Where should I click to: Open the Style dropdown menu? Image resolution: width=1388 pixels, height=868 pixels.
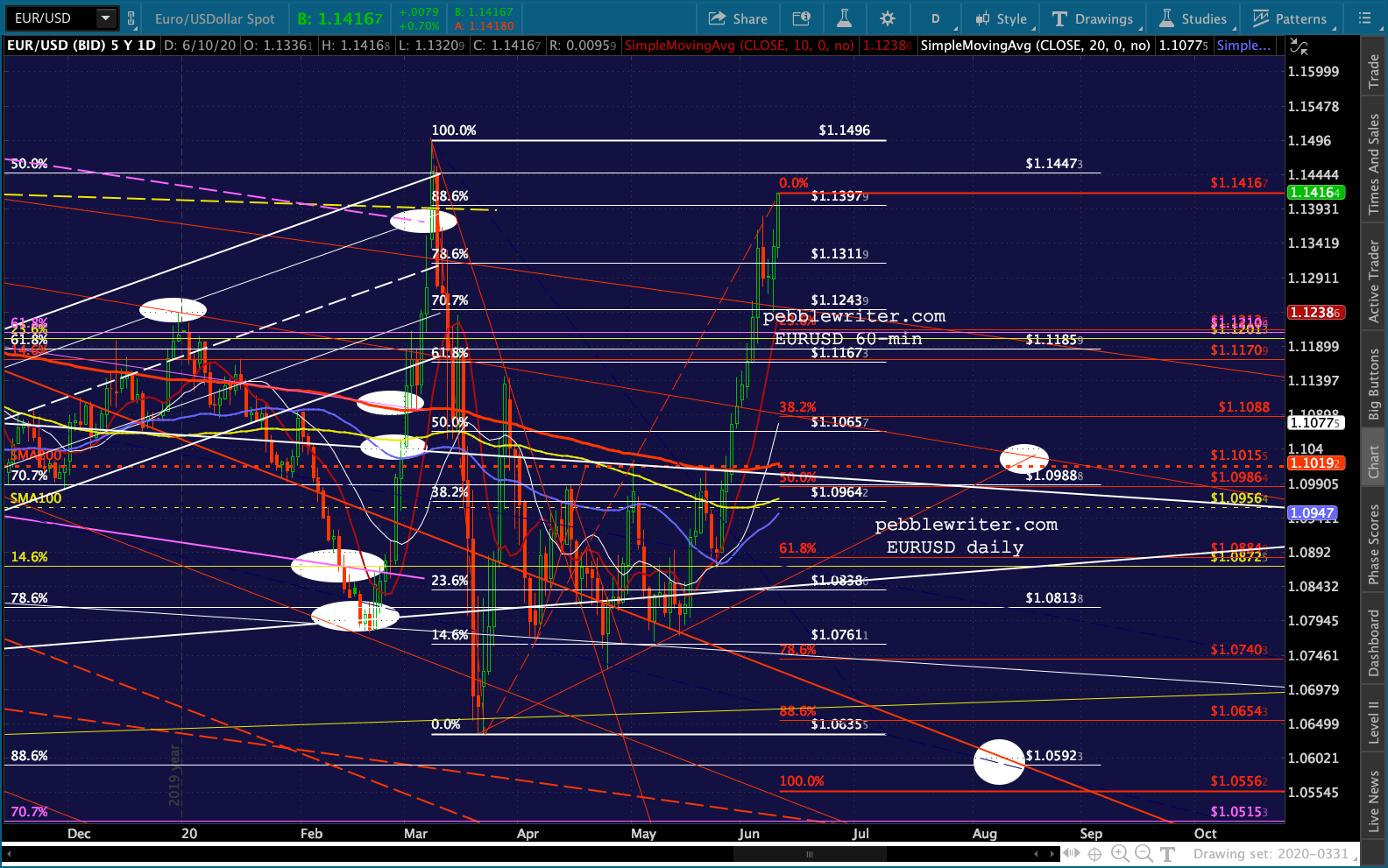[x=1001, y=18]
